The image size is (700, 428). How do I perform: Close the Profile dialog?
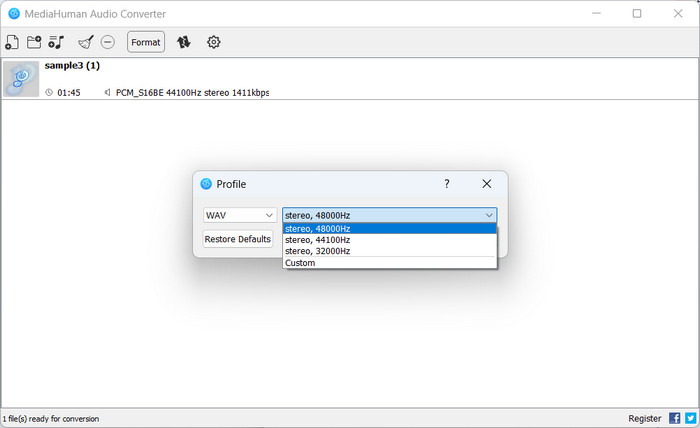point(487,184)
